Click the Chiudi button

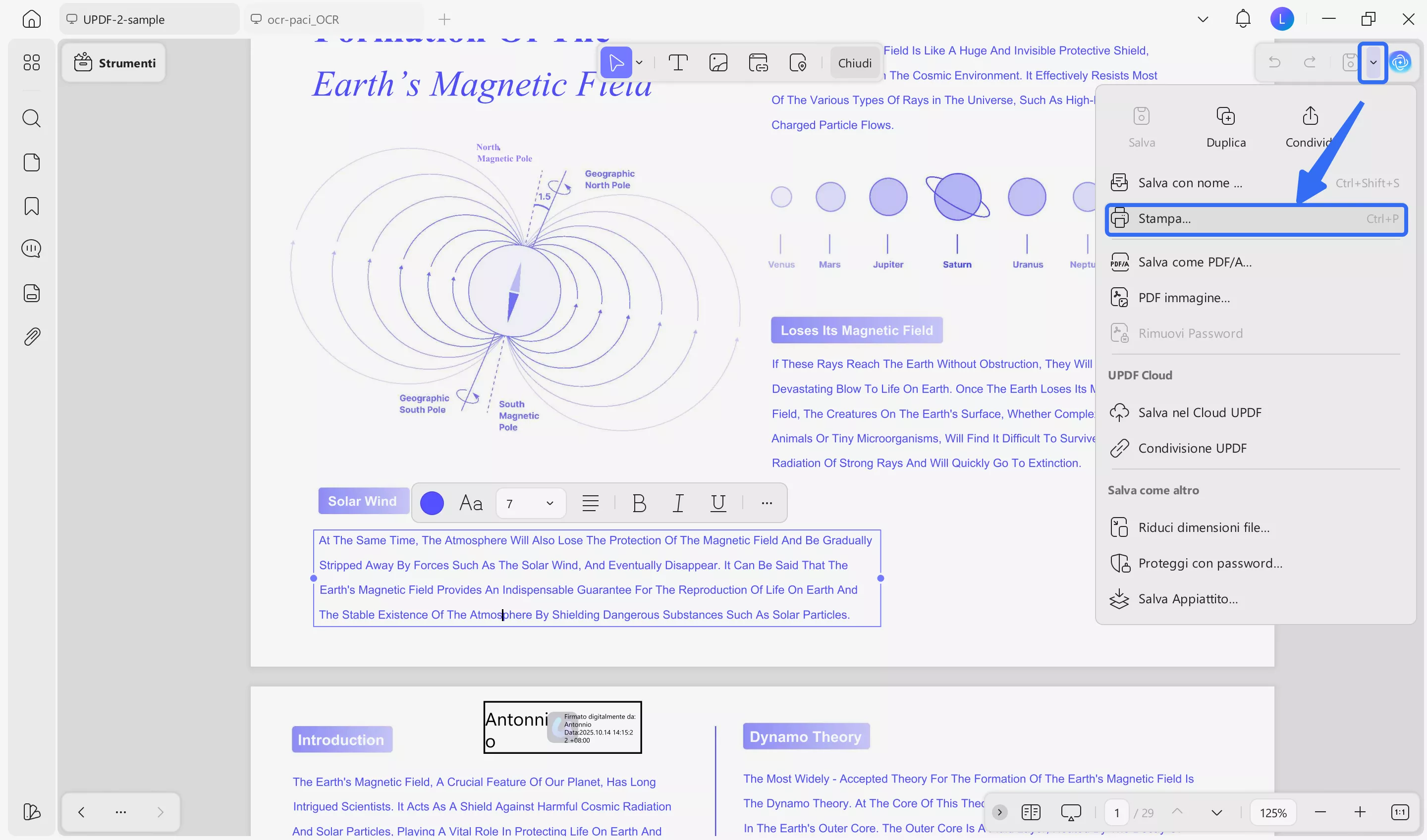coord(854,63)
